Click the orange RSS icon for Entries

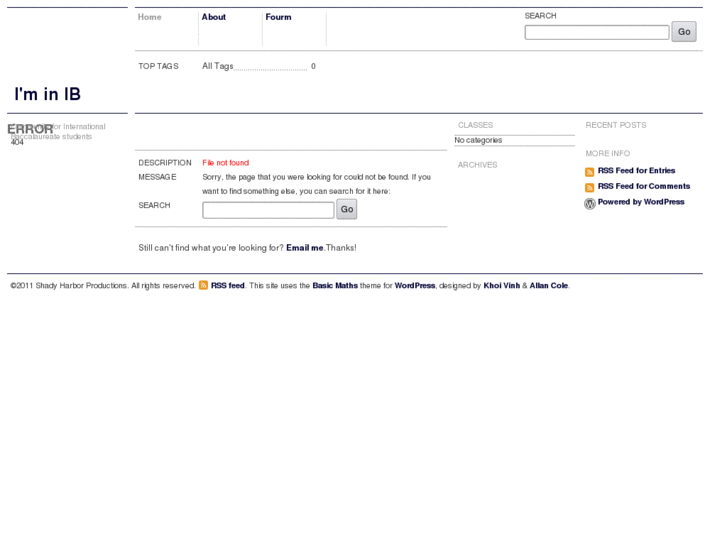(x=589, y=172)
